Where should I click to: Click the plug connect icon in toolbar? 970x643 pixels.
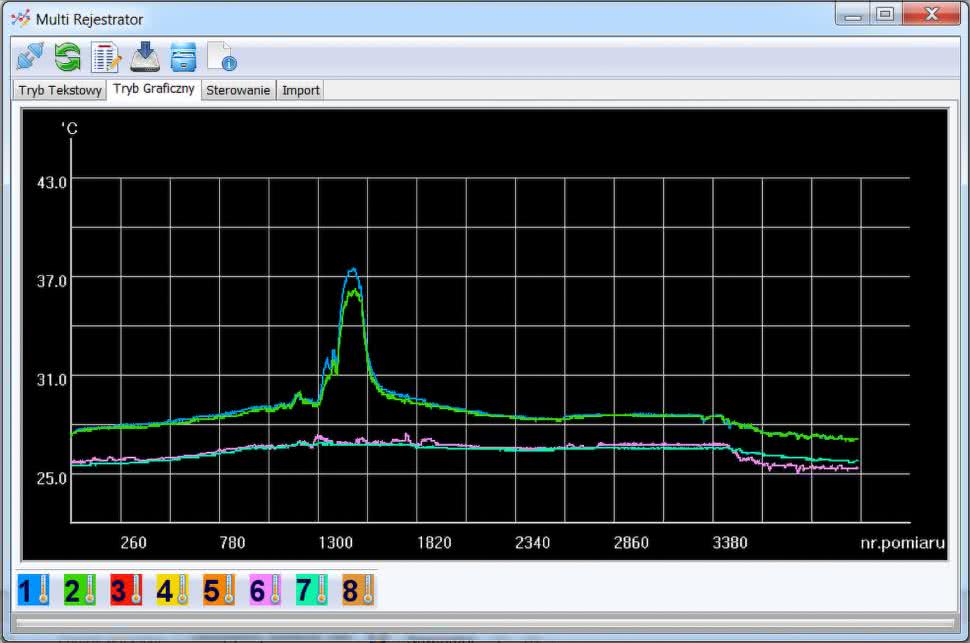[31, 57]
